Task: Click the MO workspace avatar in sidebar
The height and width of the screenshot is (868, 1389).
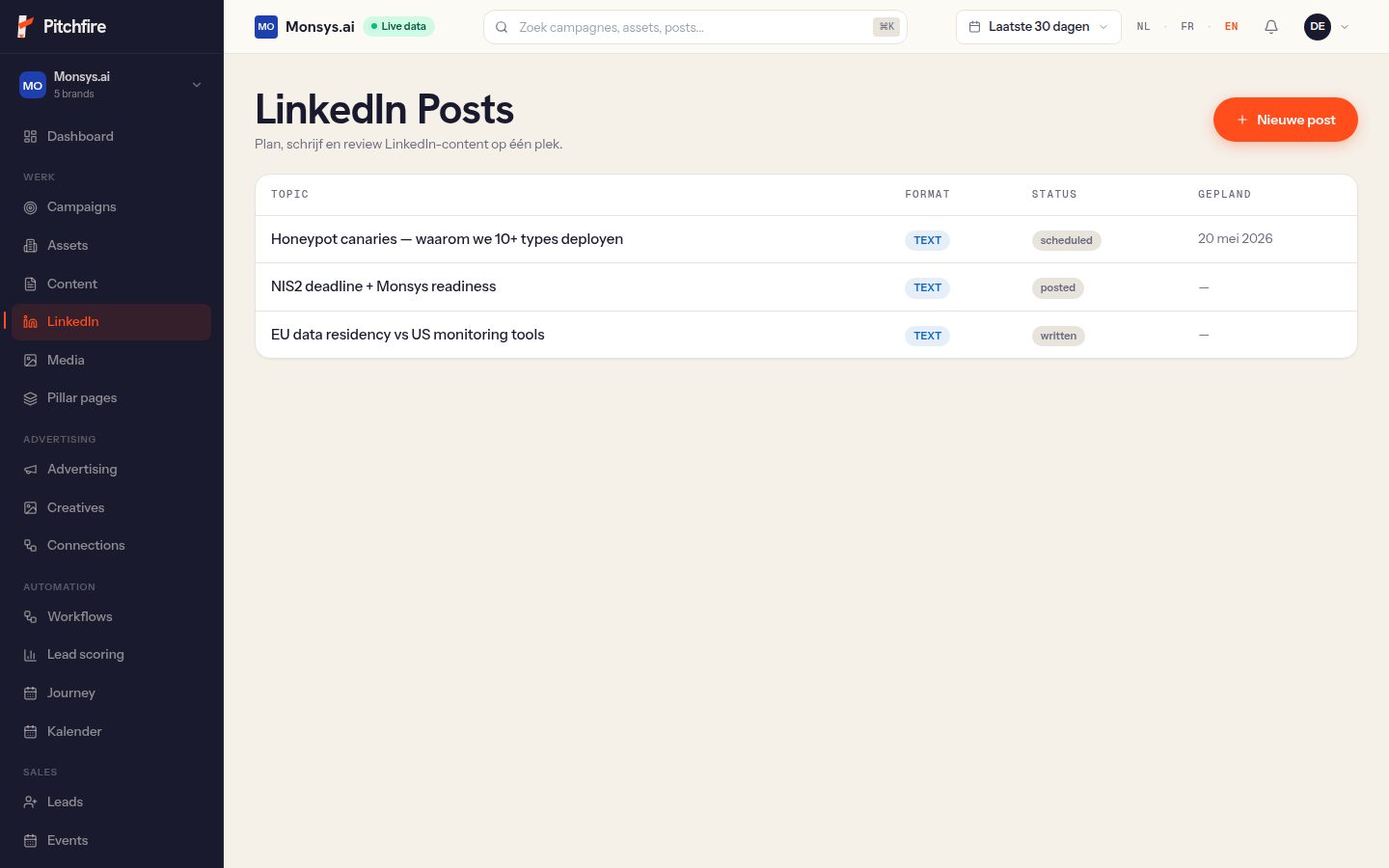Action: (x=33, y=86)
